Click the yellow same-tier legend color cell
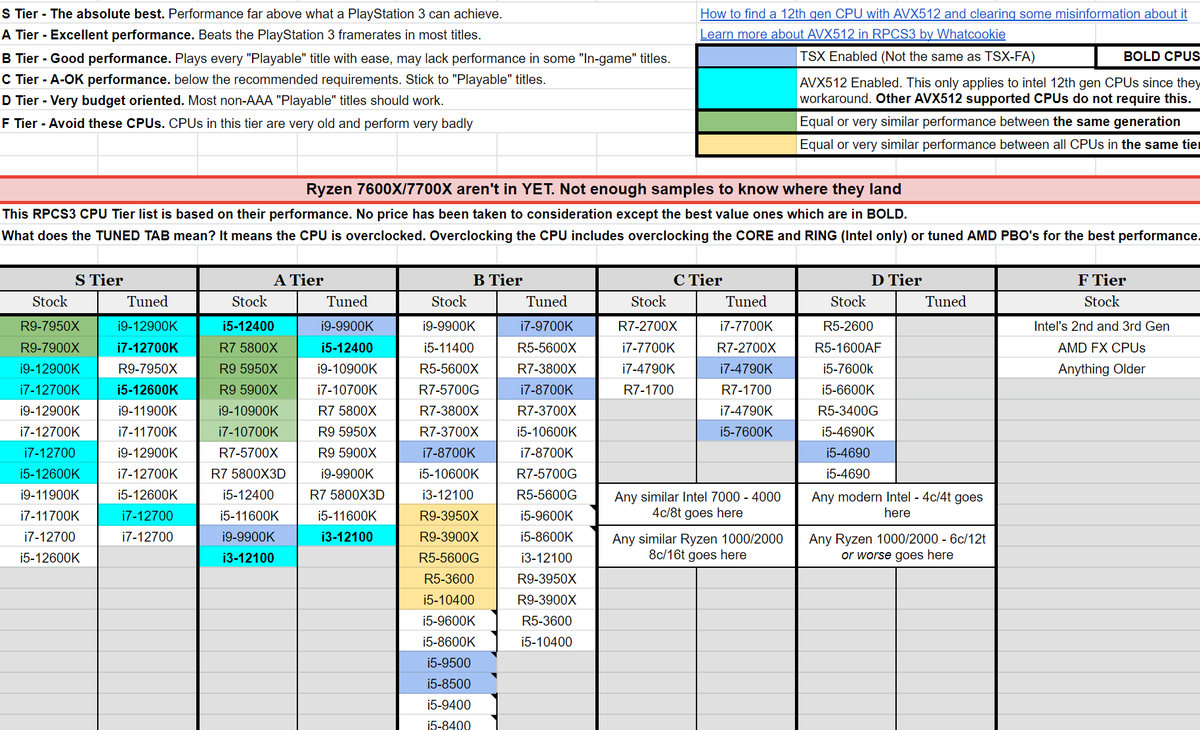 (746, 144)
